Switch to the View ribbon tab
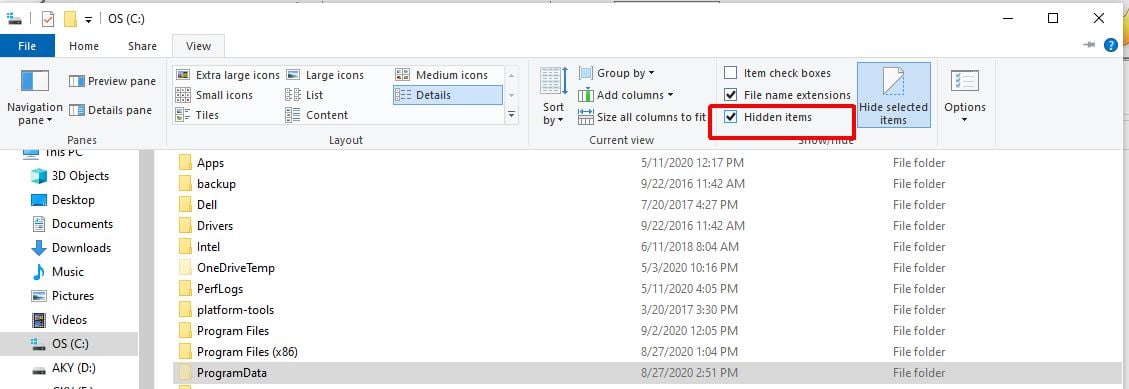This screenshot has width=1129, height=389. tap(198, 45)
